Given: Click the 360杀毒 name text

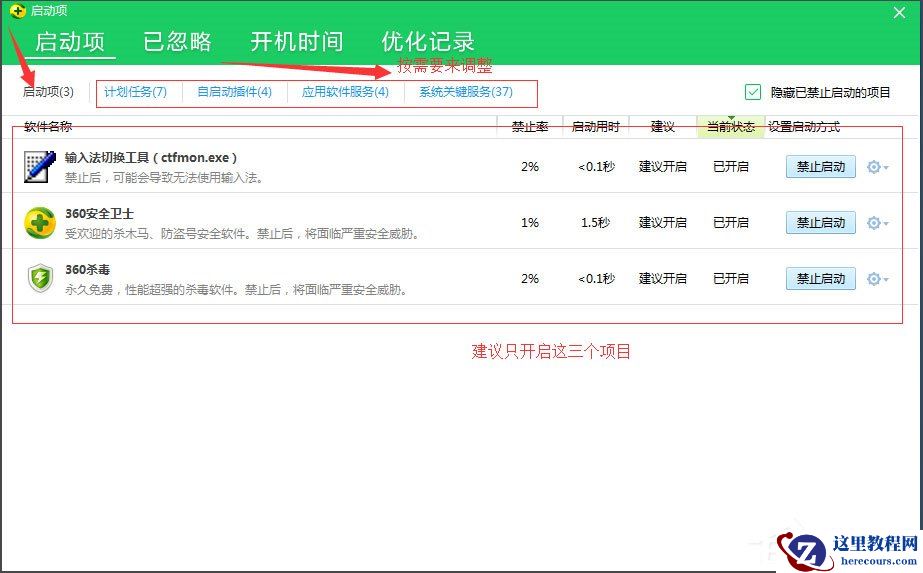Looking at the screenshot, I should 88,270.
